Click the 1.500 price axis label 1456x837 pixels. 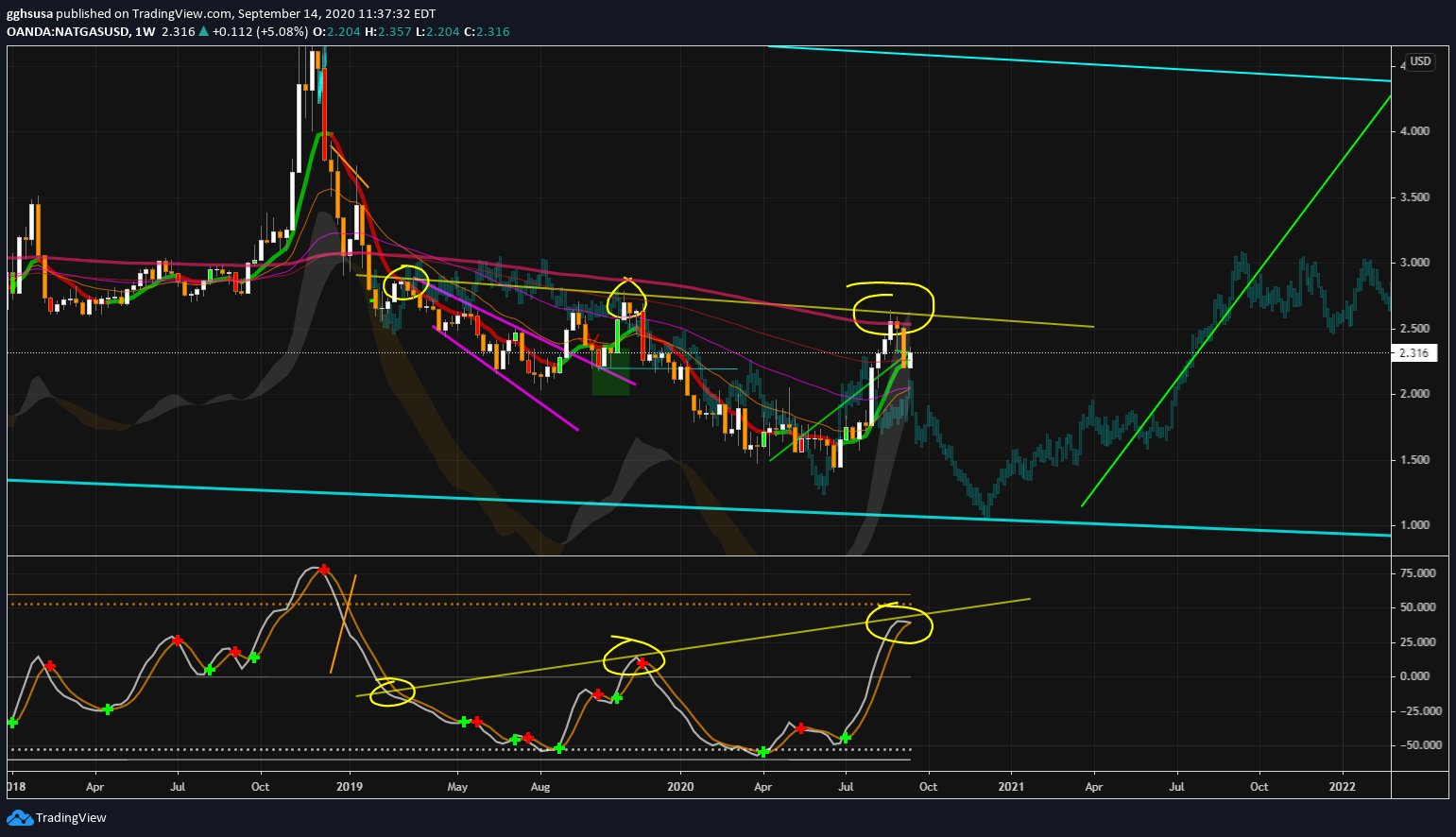click(1415, 460)
